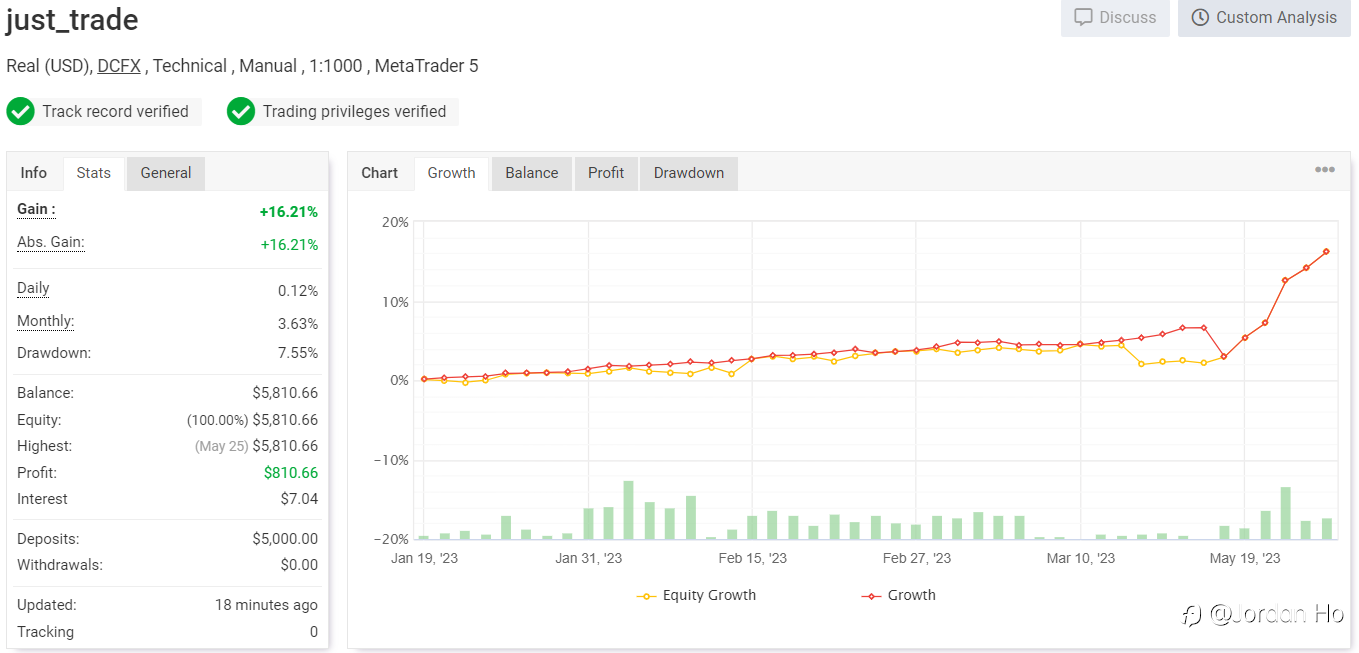Click the underlined Monthly label
1359x653 pixels.
pyautogui.click(x=46, y=322)
